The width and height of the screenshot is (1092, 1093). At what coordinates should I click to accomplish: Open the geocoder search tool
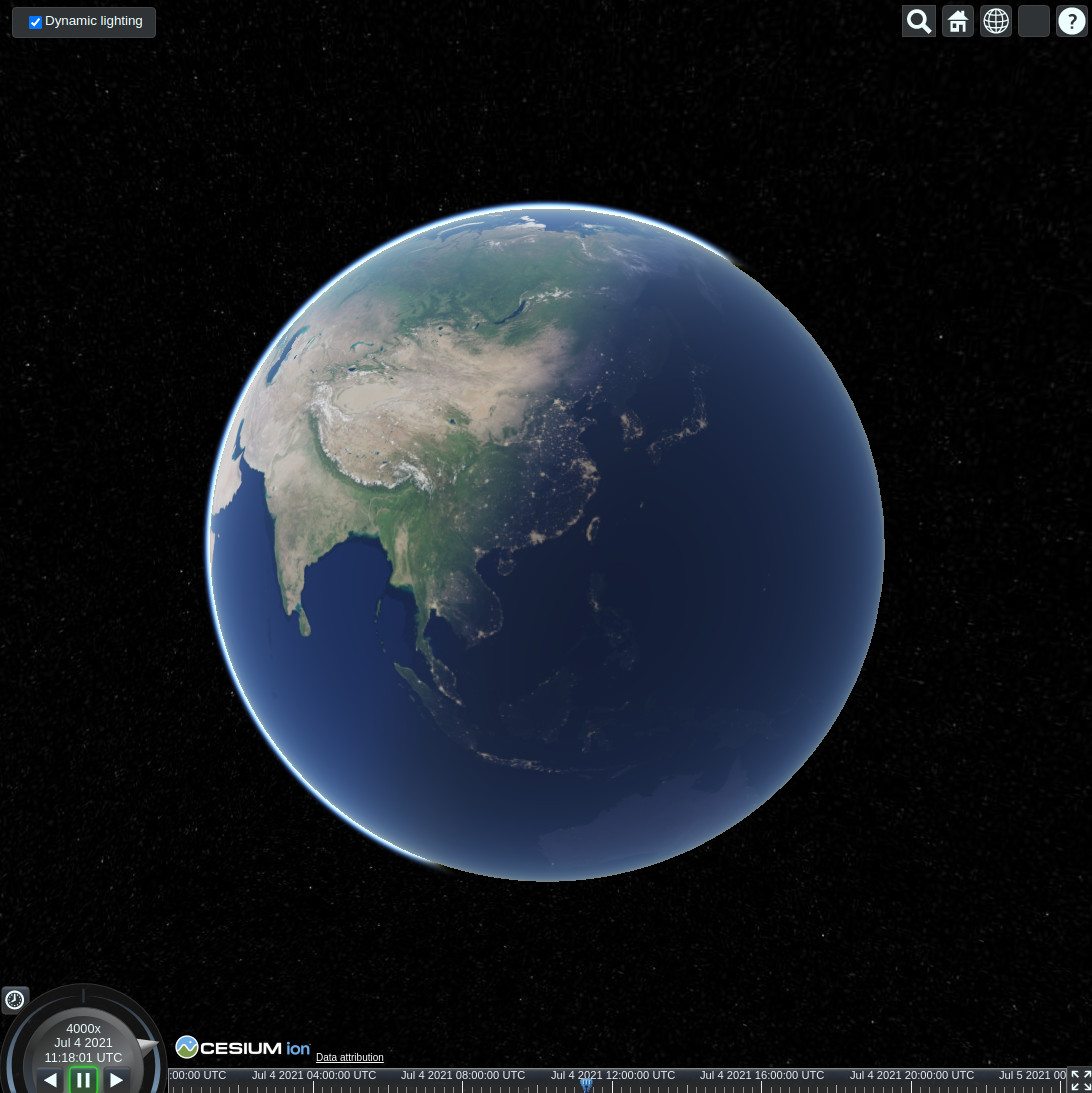(918, 21)
